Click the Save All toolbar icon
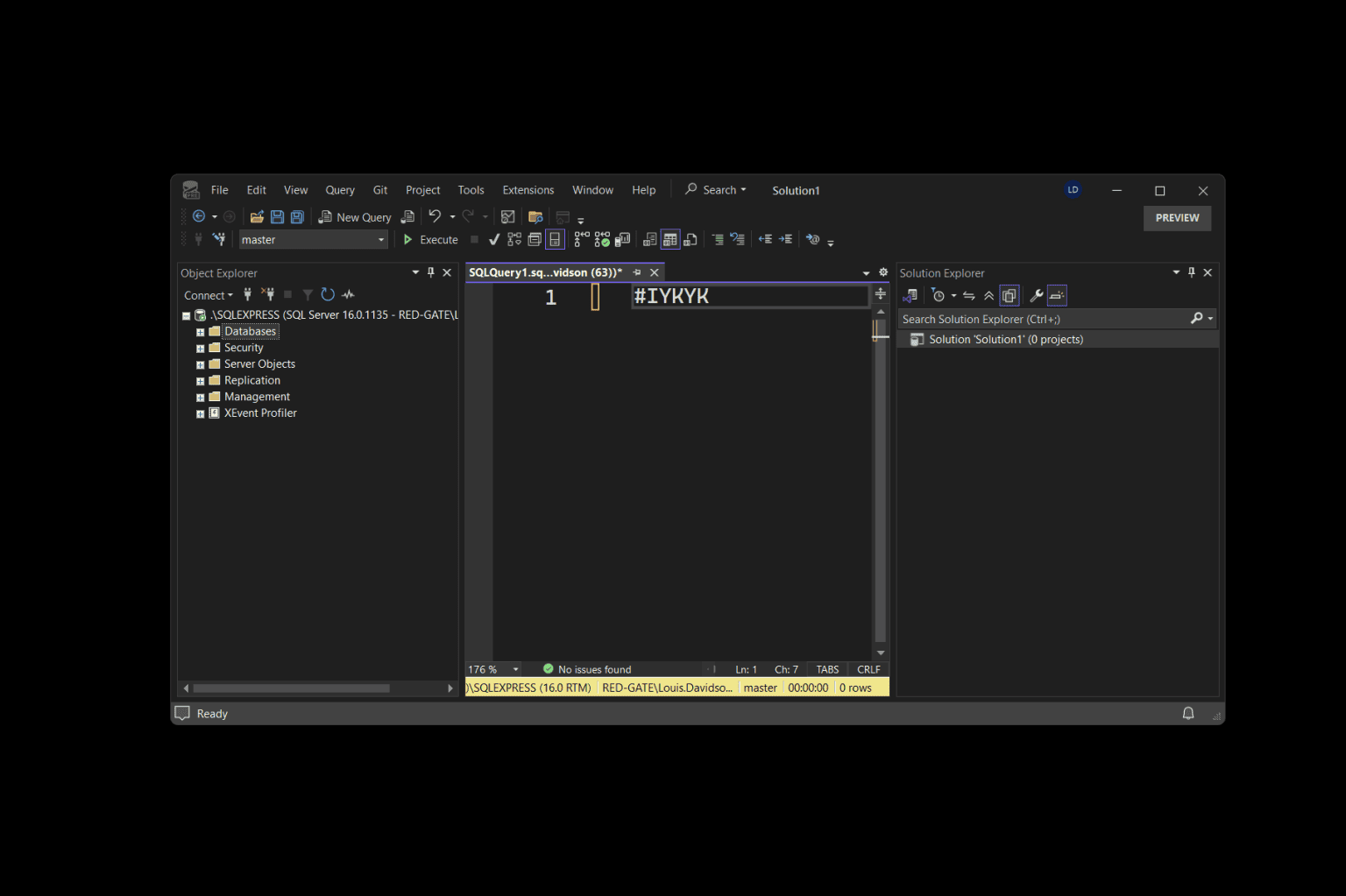 [x=297, y=217]
